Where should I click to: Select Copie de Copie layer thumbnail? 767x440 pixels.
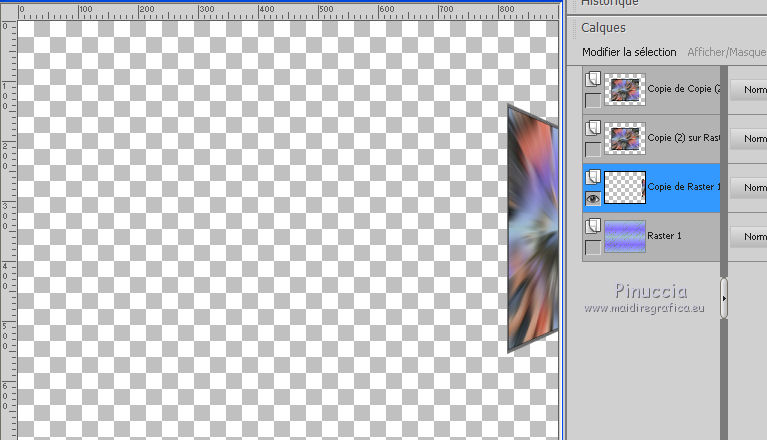pos(625,89)
